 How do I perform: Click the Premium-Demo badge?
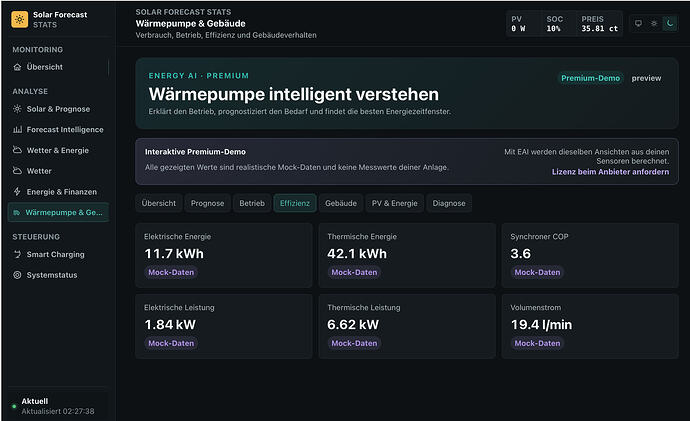coord(591,78)
